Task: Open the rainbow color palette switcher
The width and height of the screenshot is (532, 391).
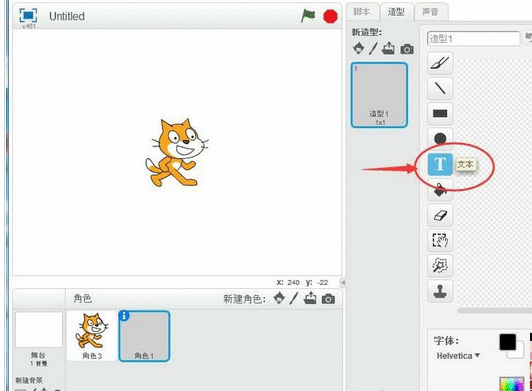Action: (512, 384)
